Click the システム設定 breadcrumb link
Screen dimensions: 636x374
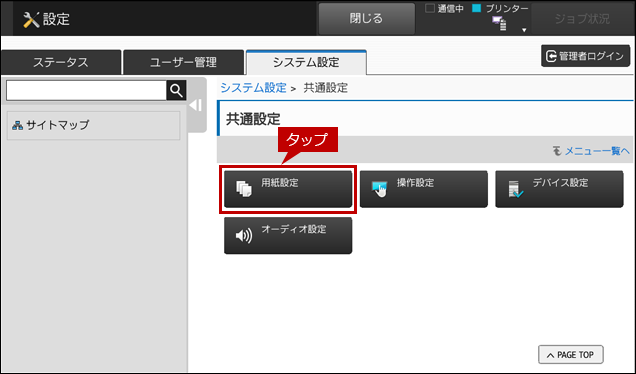point(254,88)
